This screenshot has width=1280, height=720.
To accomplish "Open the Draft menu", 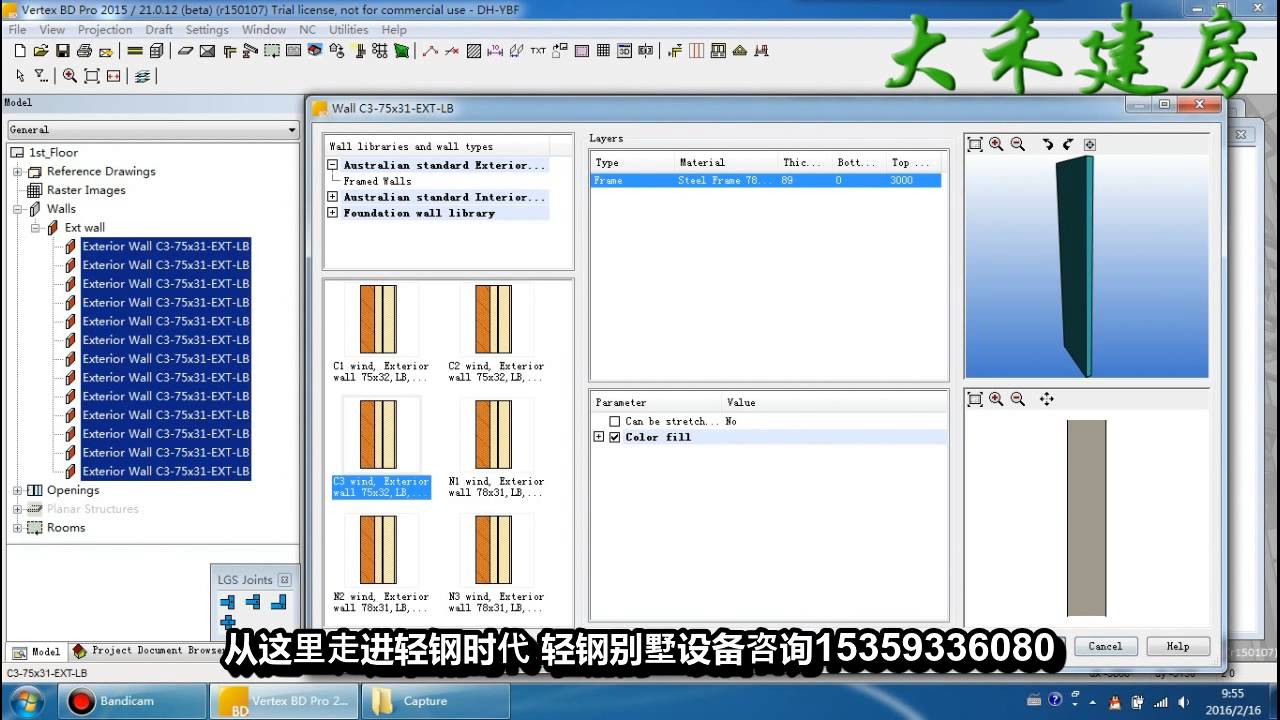I will click(159, 30).
